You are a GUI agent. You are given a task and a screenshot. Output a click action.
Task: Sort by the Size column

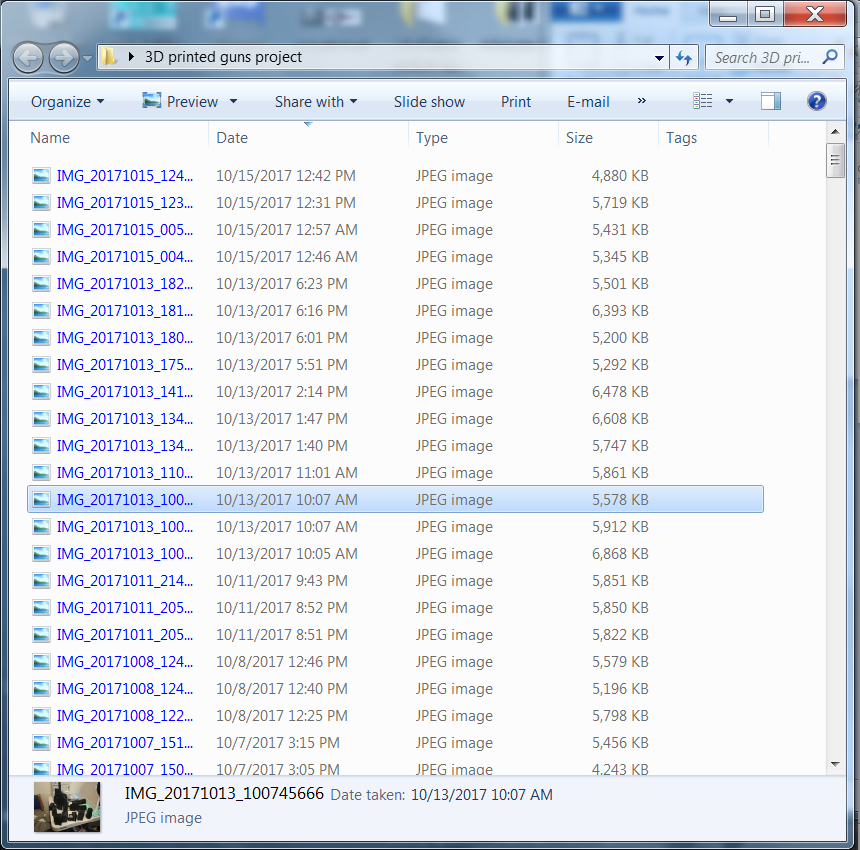pos(579,138)
